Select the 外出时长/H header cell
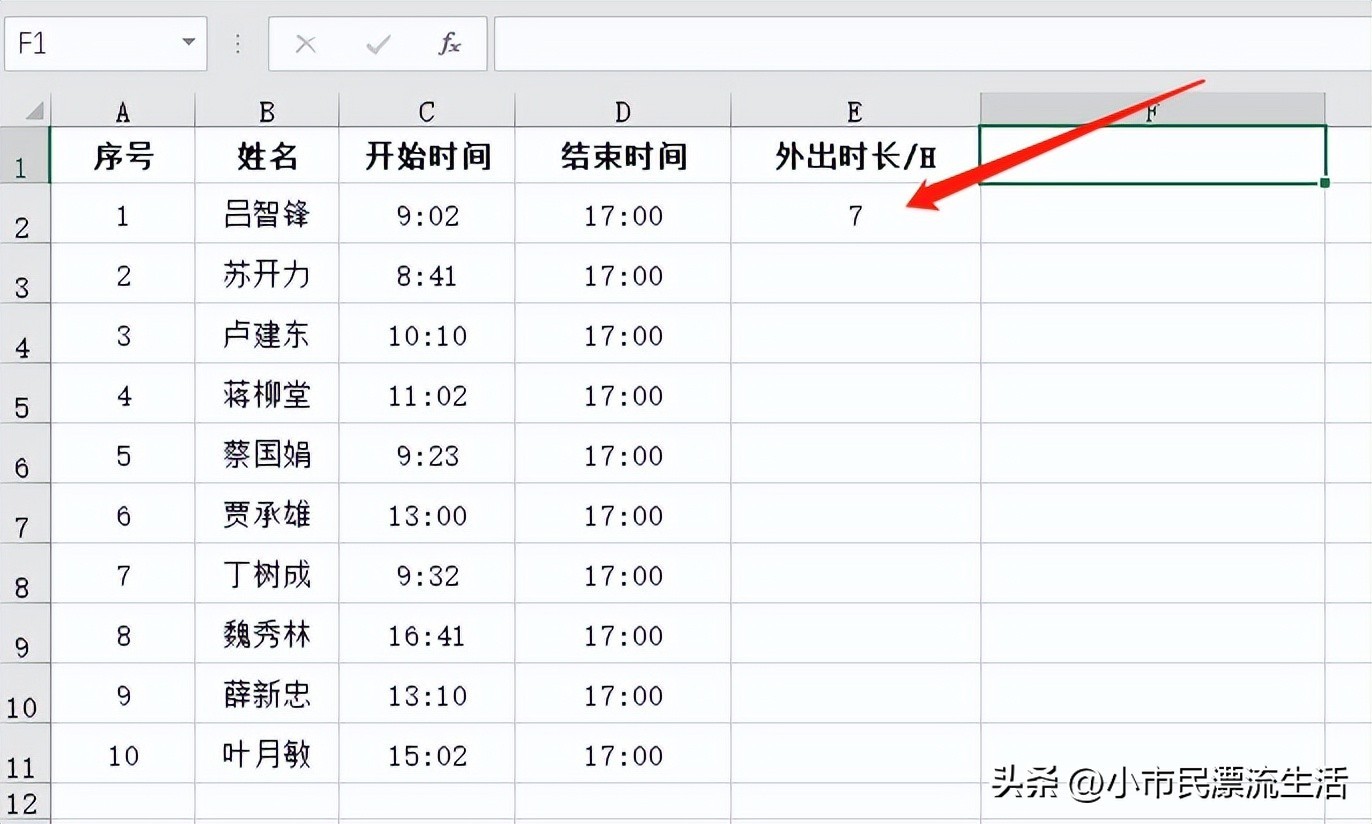The width and height of the screenshot is (1372, 824). tap(855, 156)
